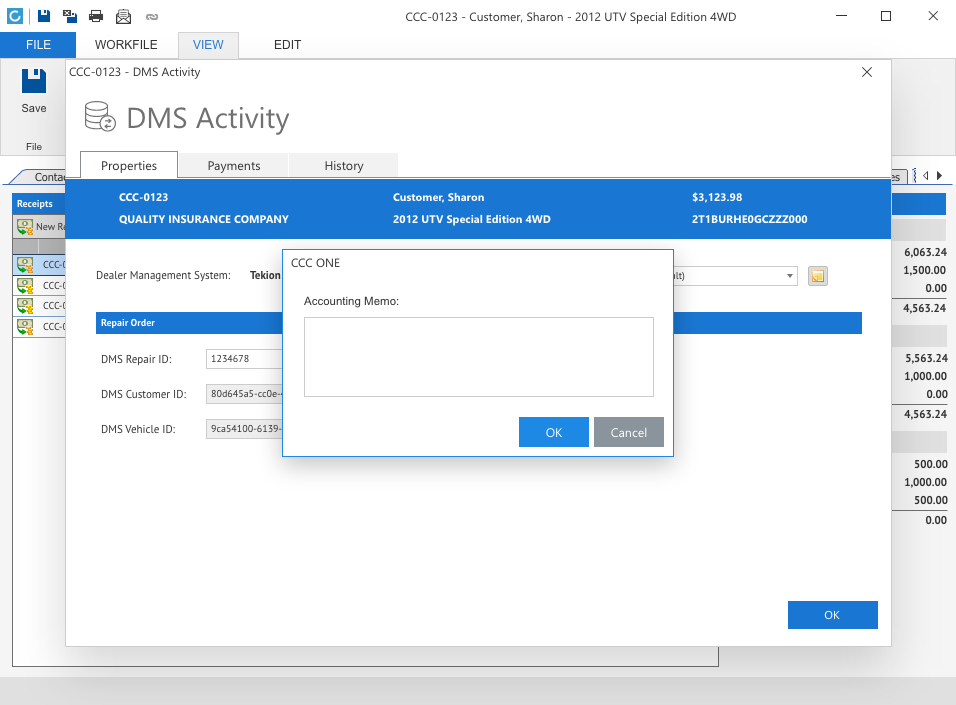Click the DMS Repair ID field

(244, 359)
